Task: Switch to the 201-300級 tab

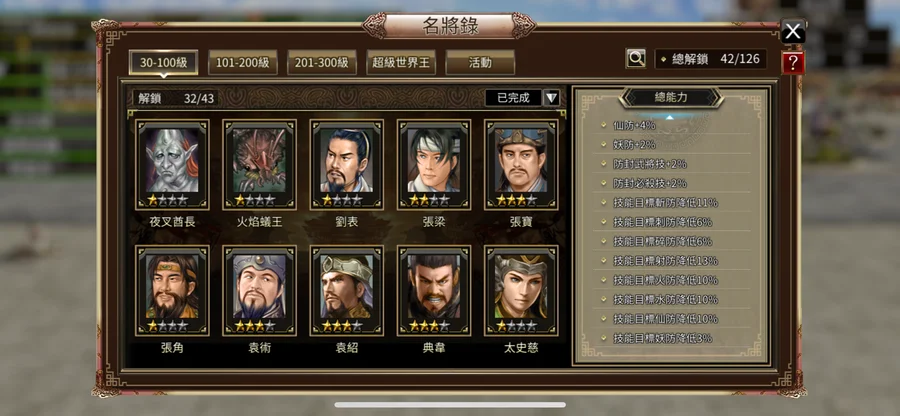Action: pos(322,63)
